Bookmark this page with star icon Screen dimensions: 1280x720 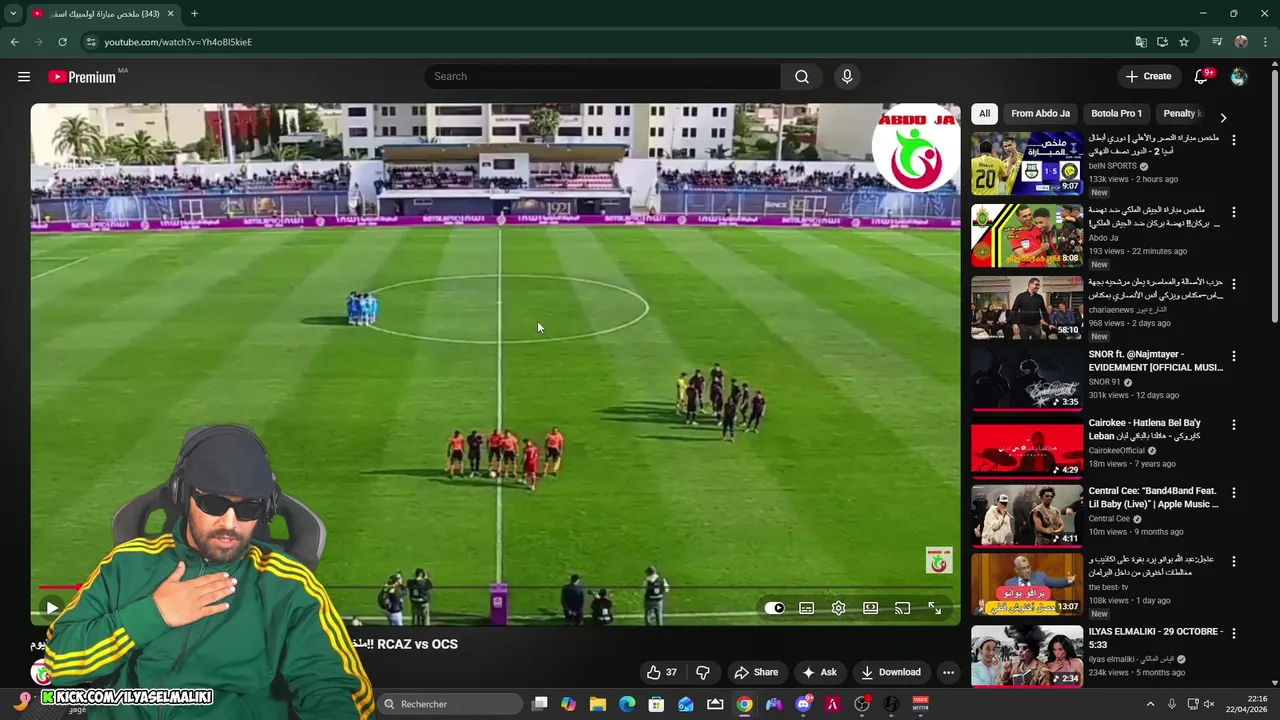tap(1184, 42)
